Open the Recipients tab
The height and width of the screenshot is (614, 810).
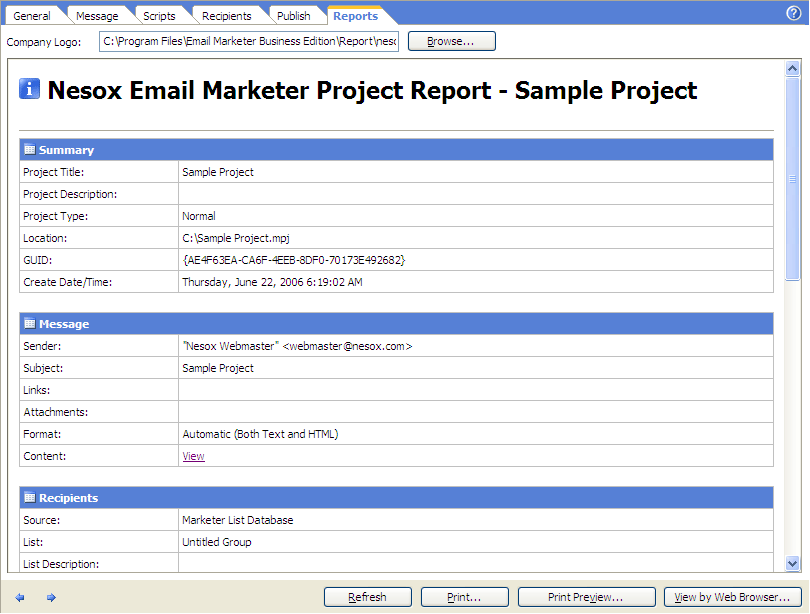(x=226, y=16)
